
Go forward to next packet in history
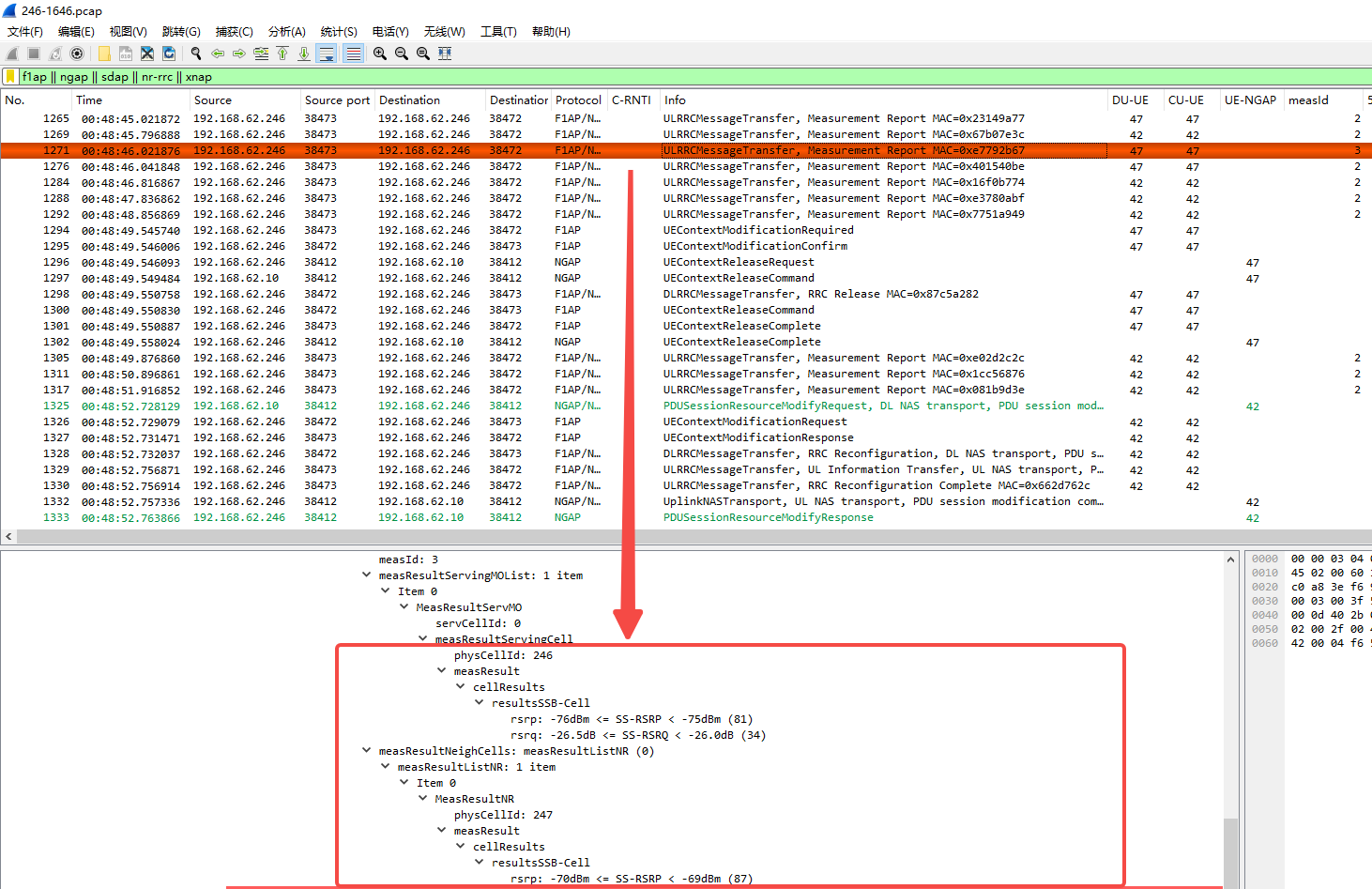click(x=239, y=54)
